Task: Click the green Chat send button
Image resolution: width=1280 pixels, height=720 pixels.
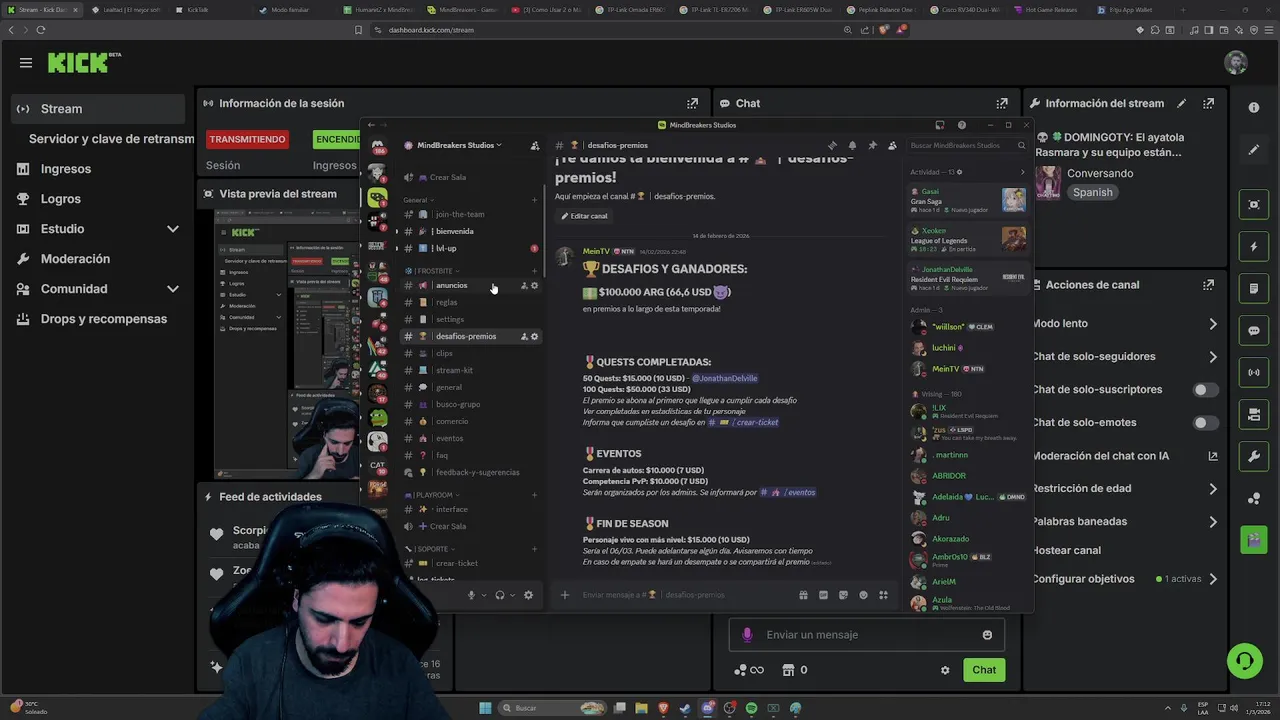Action: pos(984,670)
